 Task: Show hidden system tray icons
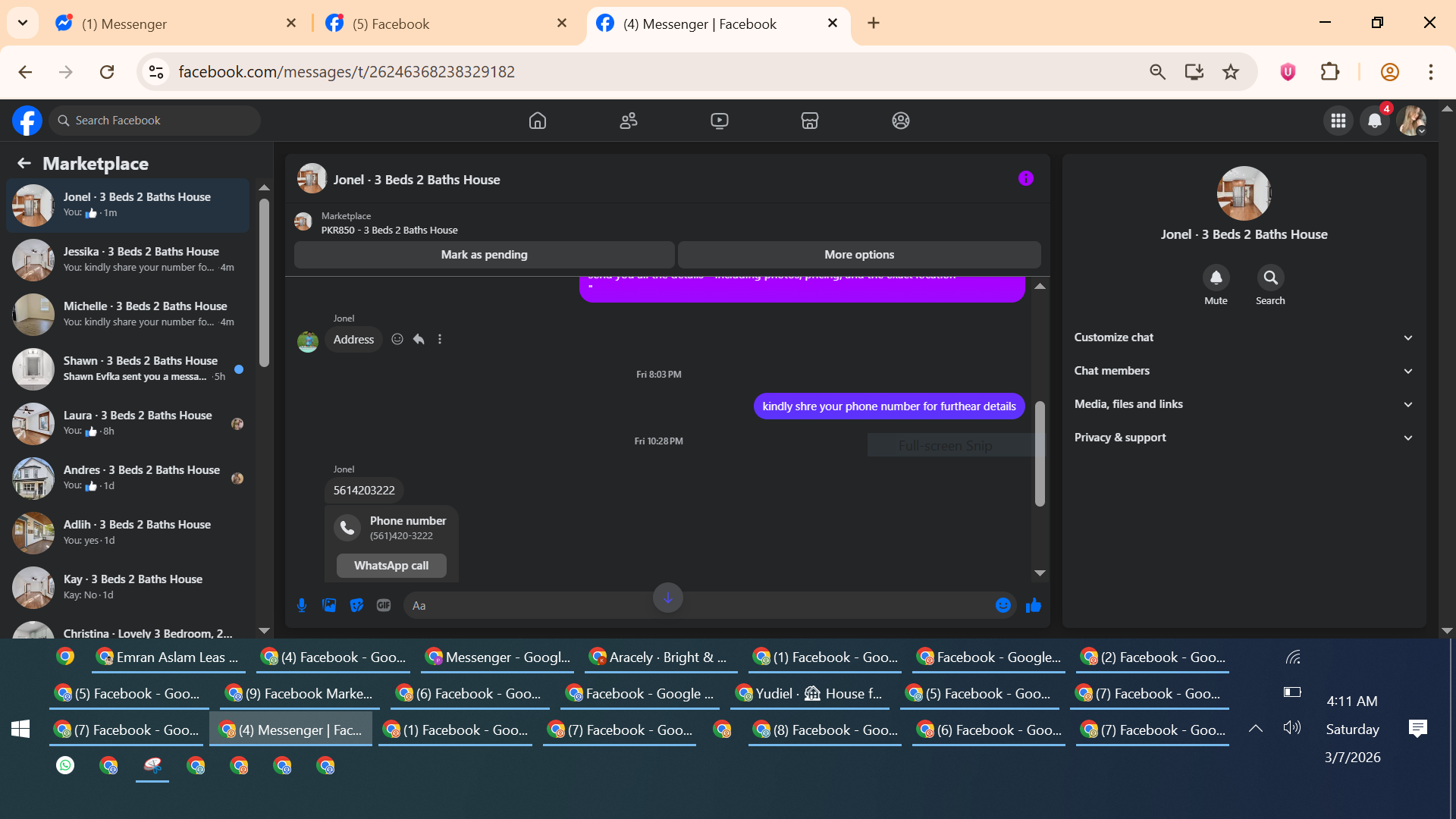point(1256,729)
